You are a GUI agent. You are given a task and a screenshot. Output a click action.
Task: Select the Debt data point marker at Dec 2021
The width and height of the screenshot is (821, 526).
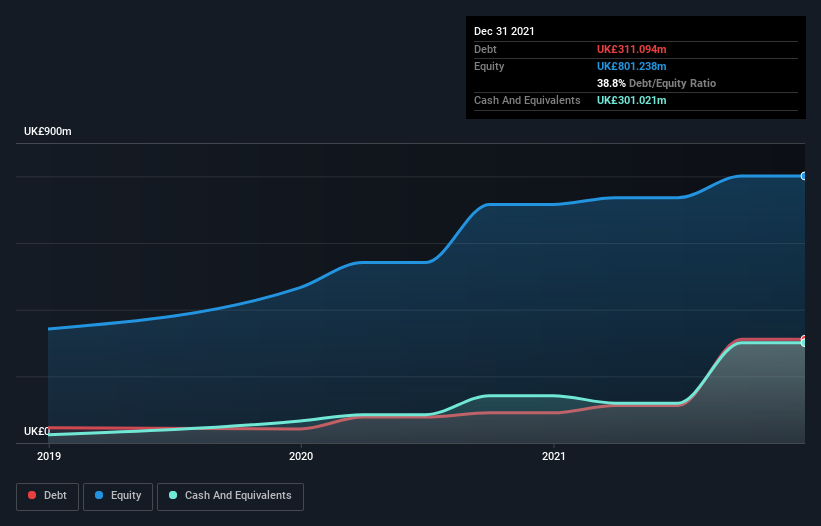click(x=804, y=339)
